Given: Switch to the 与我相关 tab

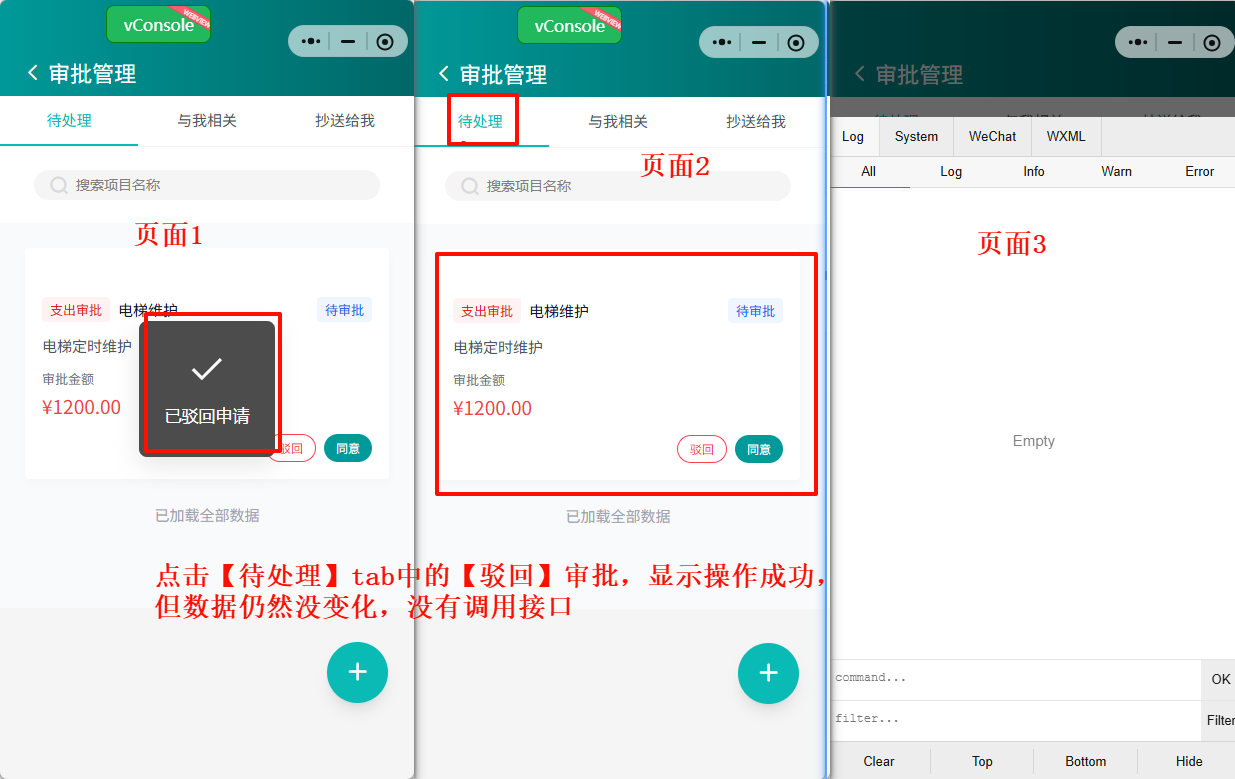Looking at the screenshot, I should pos(207,120).
